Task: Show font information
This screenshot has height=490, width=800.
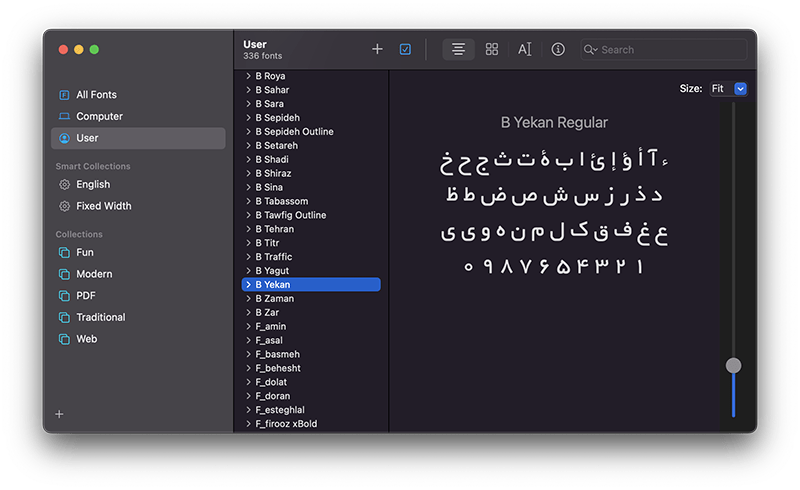Action: (x=558, y=49)
